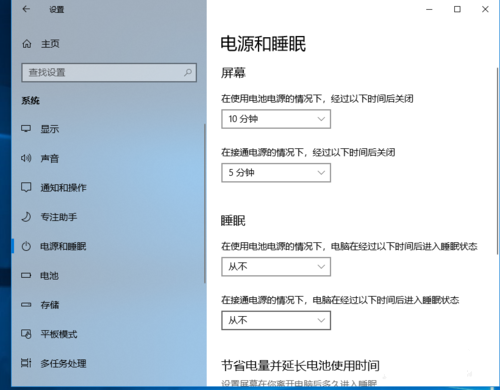
Task: Click the power icon beside 电源和睡眠
Action: [26, 246]
